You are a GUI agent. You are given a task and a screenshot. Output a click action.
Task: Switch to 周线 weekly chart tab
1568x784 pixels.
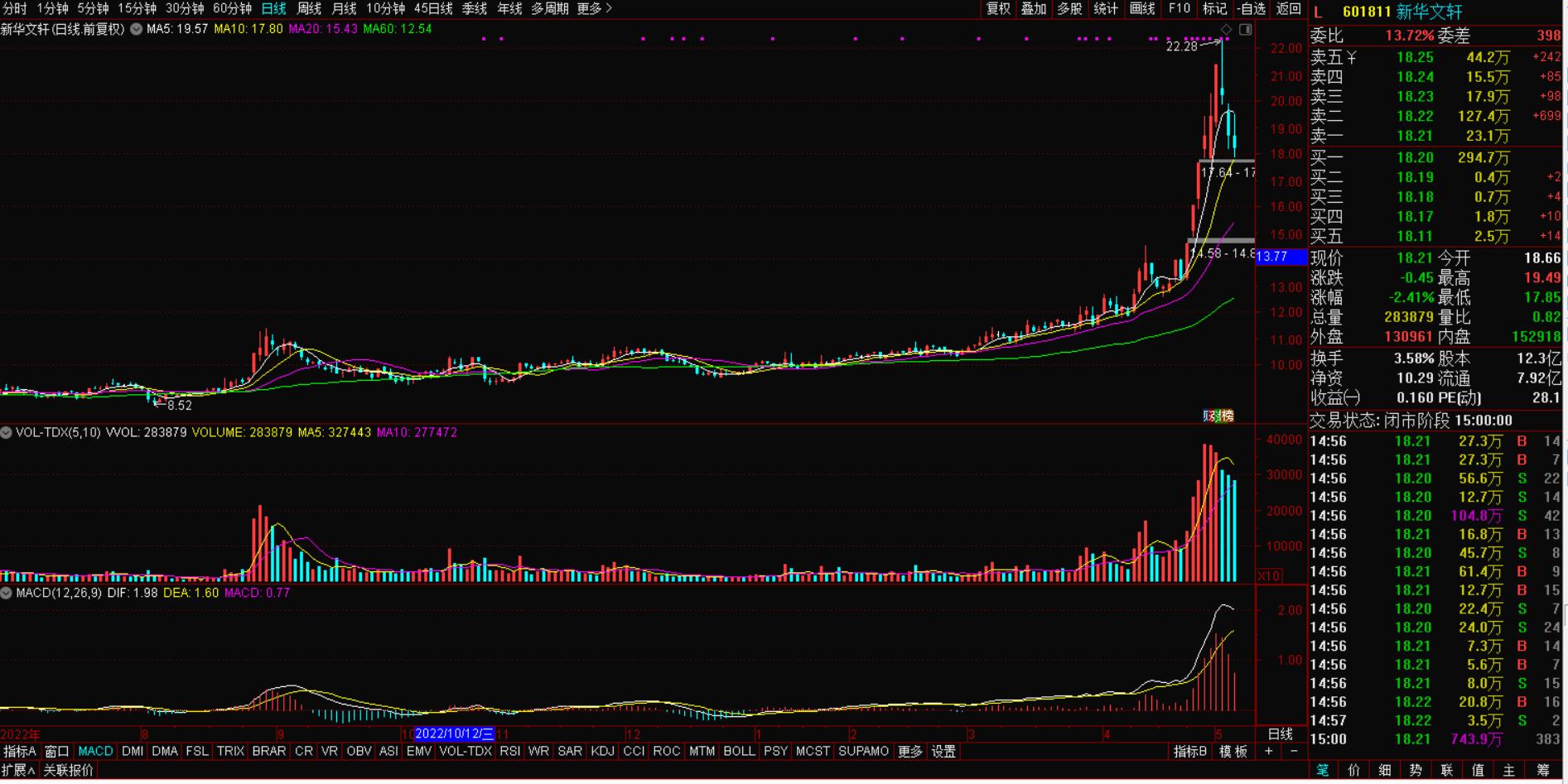tap(308, 11)
